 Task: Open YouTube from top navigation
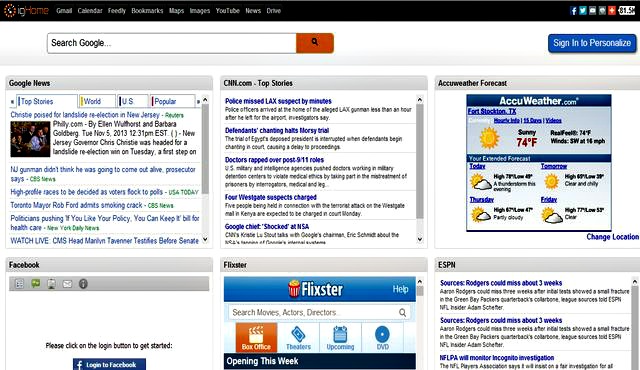(x=227, y=11)
